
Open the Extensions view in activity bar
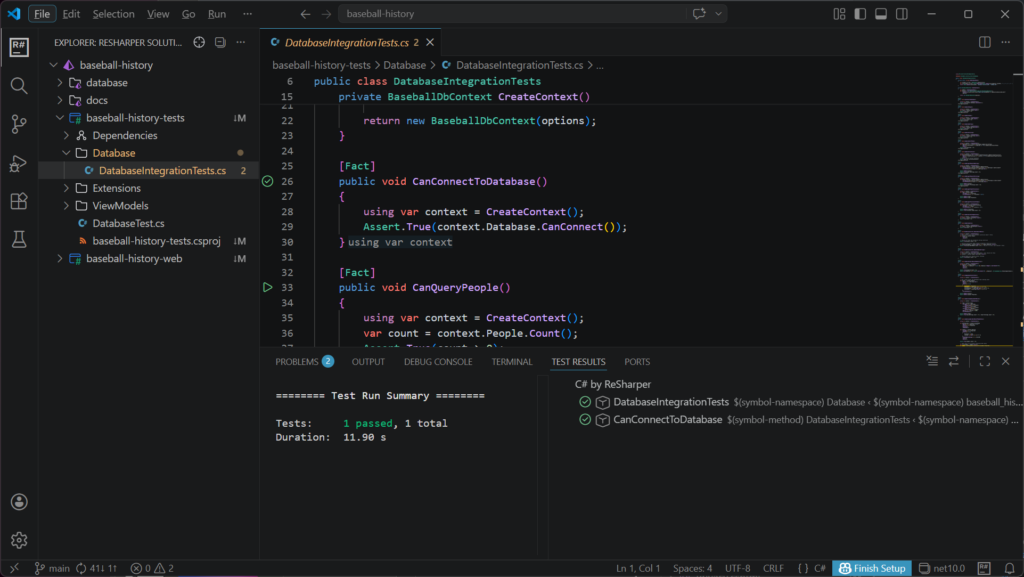point(19,201)
